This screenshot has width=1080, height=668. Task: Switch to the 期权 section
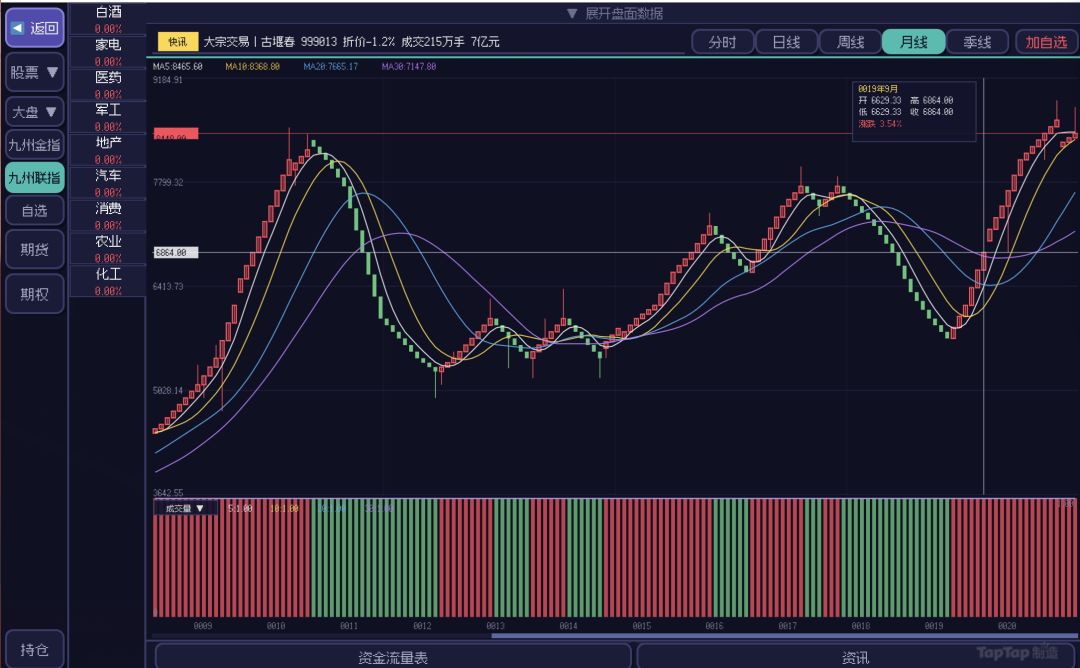[34, 294]
